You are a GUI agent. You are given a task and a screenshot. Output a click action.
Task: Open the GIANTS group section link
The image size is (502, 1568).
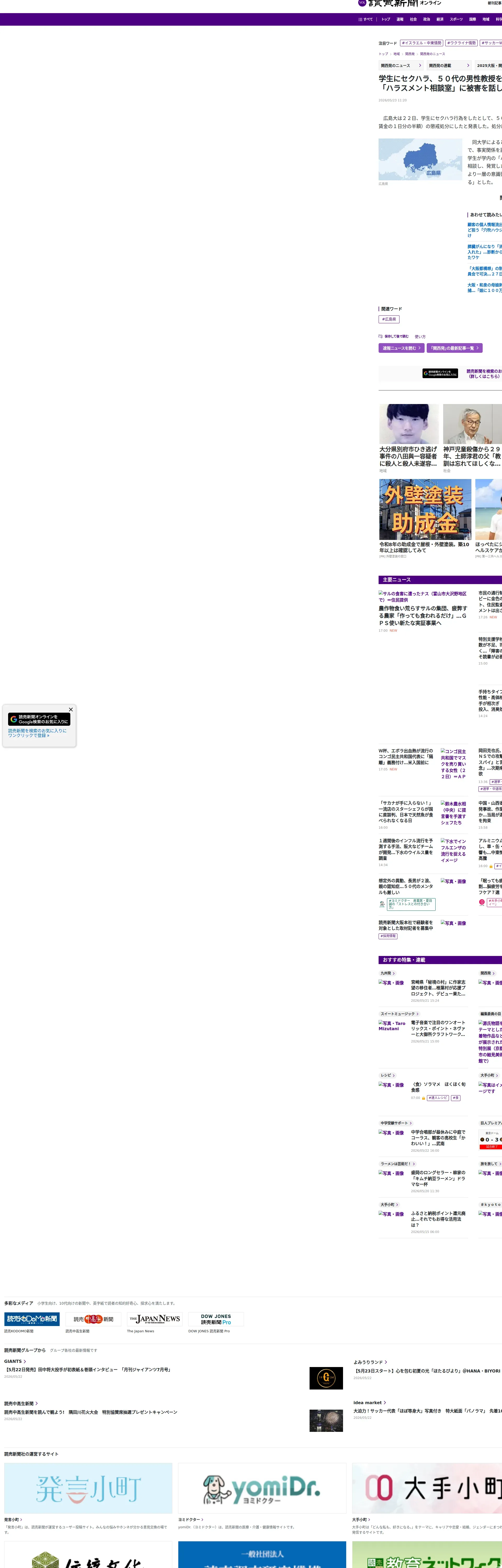pos(15,1361)
